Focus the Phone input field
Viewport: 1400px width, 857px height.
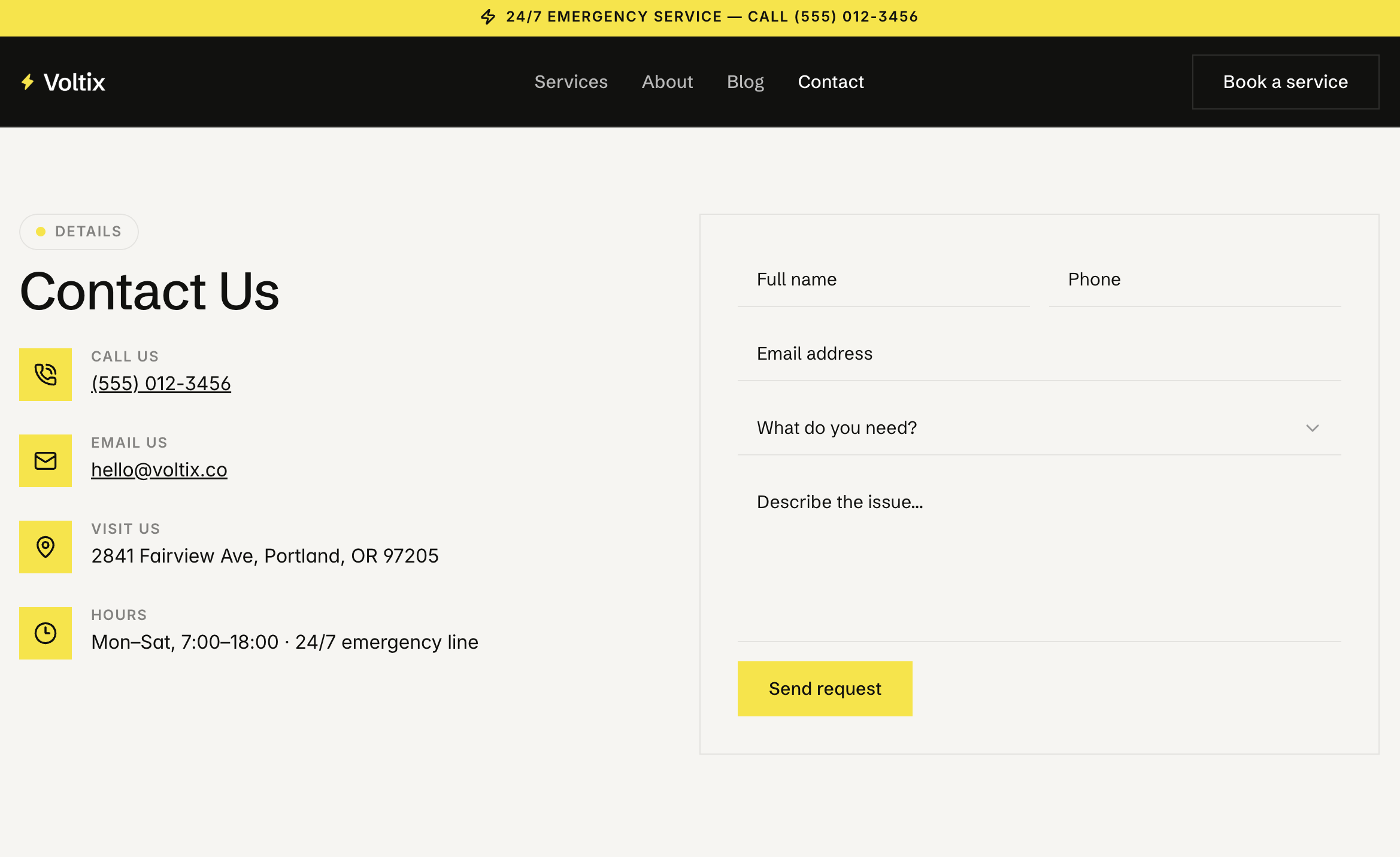point(1195,279)
